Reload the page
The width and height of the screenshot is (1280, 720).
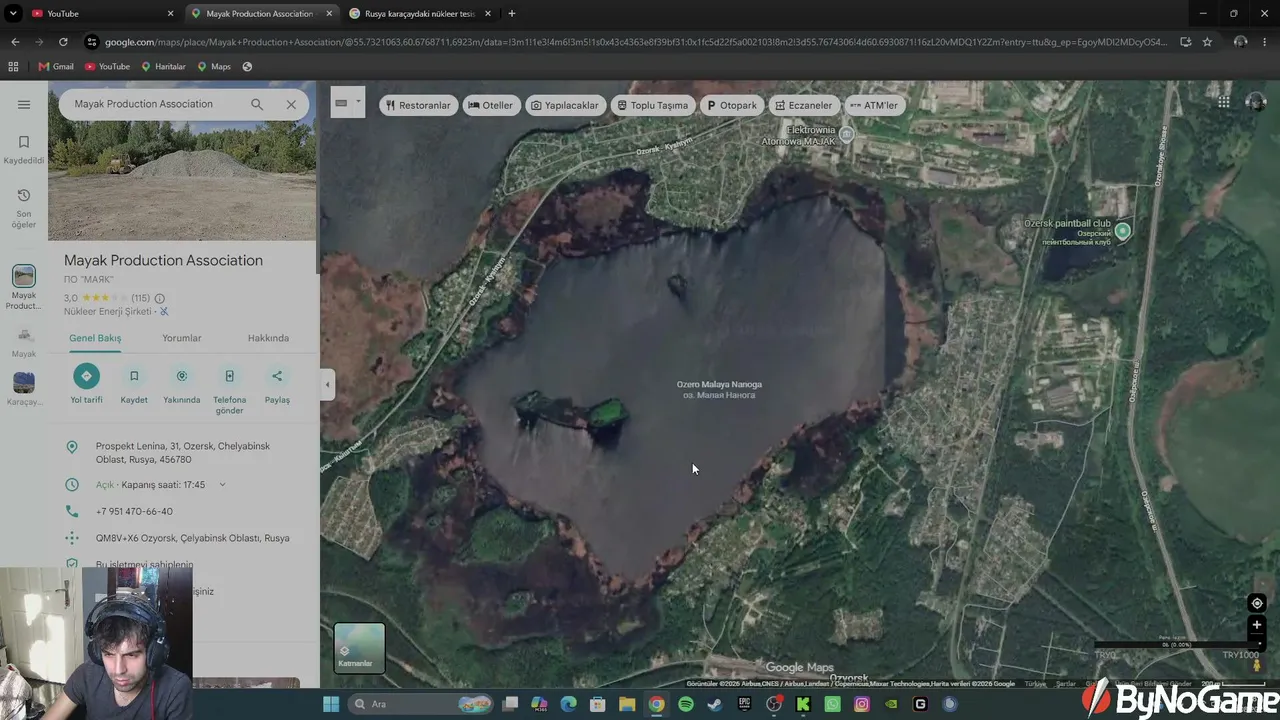tap(63, 42)
